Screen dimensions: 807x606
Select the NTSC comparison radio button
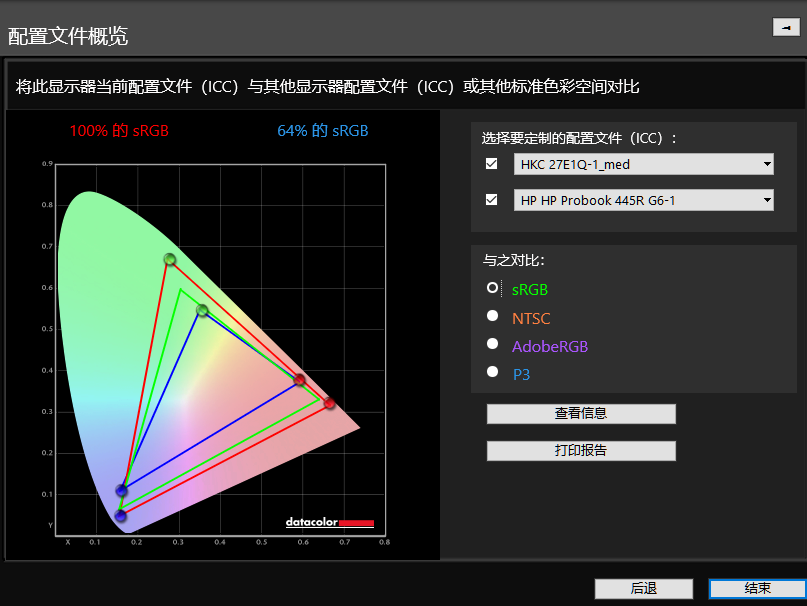click(x=493, y=316)
